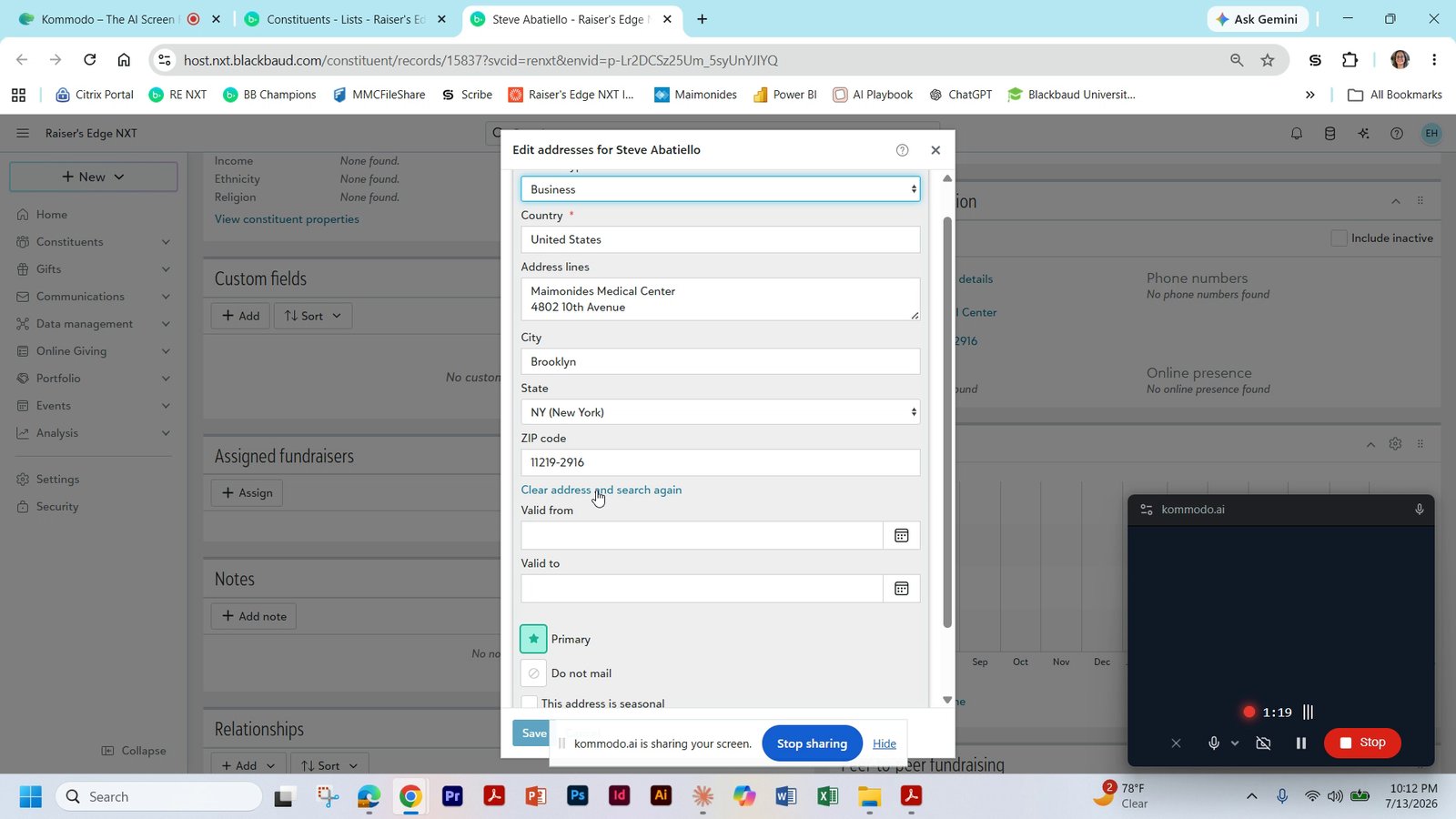
Task: Open Security in sidebar
Action: pyautogui.click(x=57, y=507)
